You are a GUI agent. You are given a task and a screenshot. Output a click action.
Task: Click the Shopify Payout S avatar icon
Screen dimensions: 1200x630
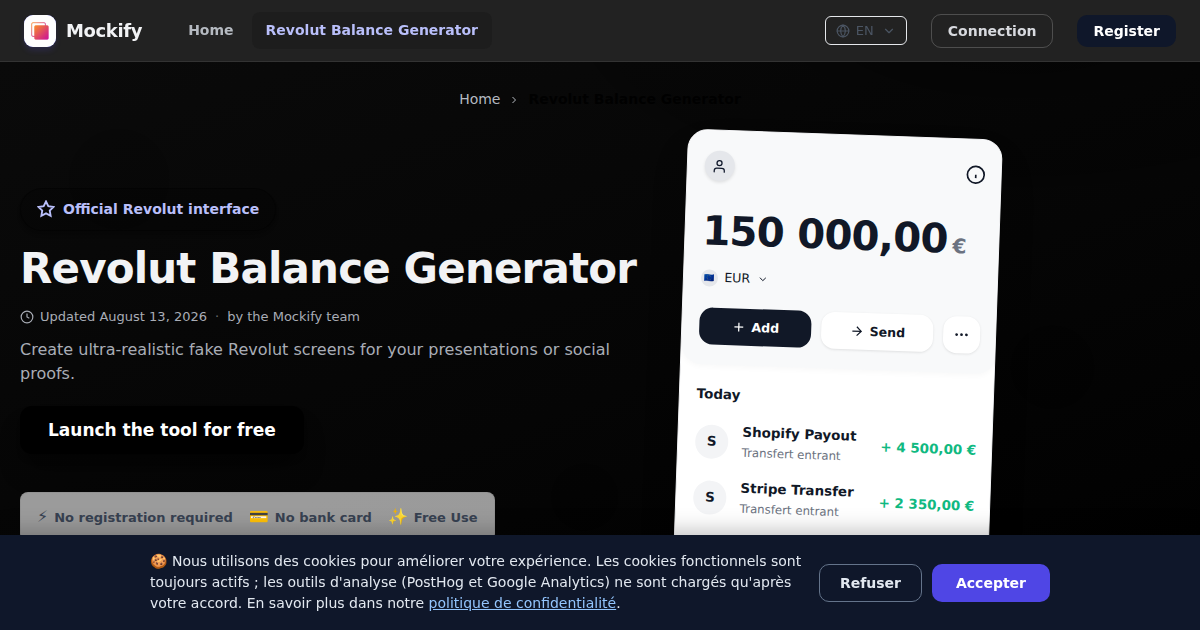pyautogui.click(x=711, y=441)
